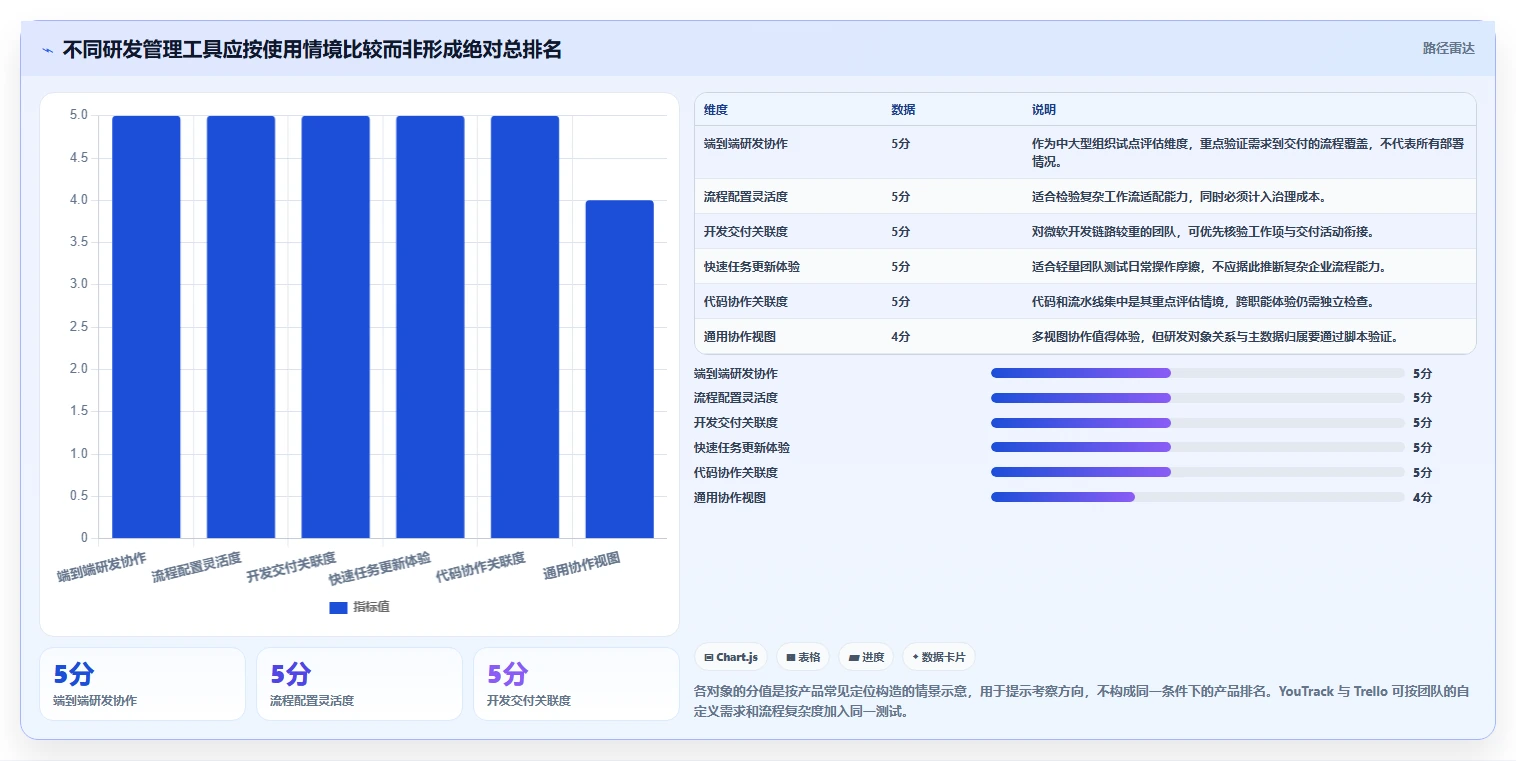Screen dimensions: 1516x761
Task: Click the 维度 column header
Action: coord(715,109)
